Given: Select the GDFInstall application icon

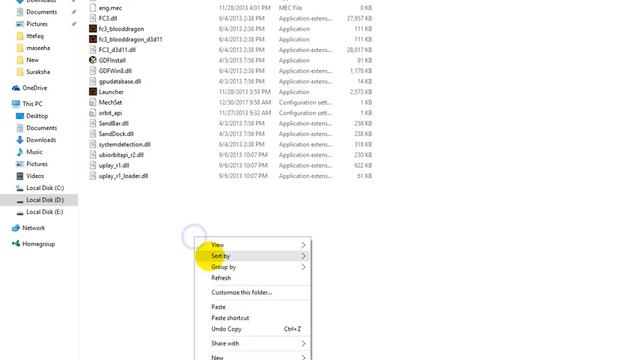Looking at the screenshot, I should coord(93,60).
